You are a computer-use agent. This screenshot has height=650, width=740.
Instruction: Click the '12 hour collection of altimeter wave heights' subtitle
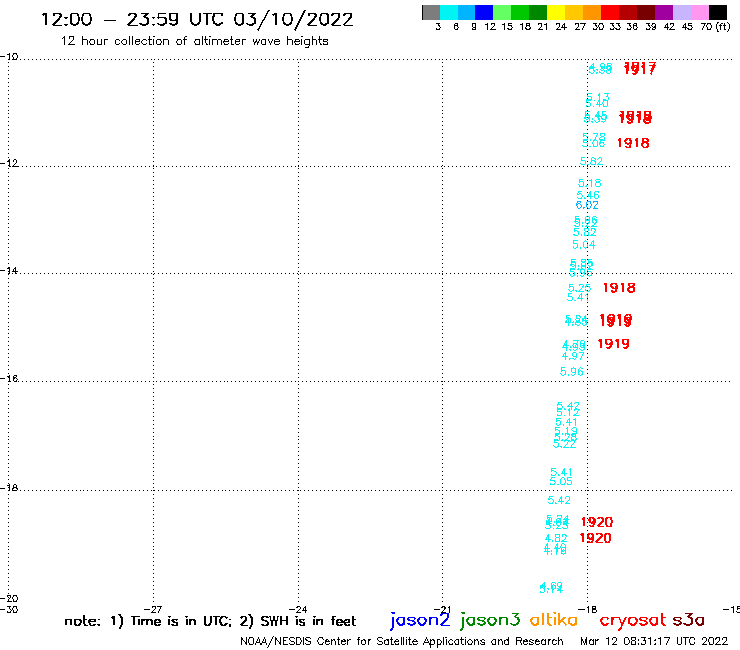[194, 41]
